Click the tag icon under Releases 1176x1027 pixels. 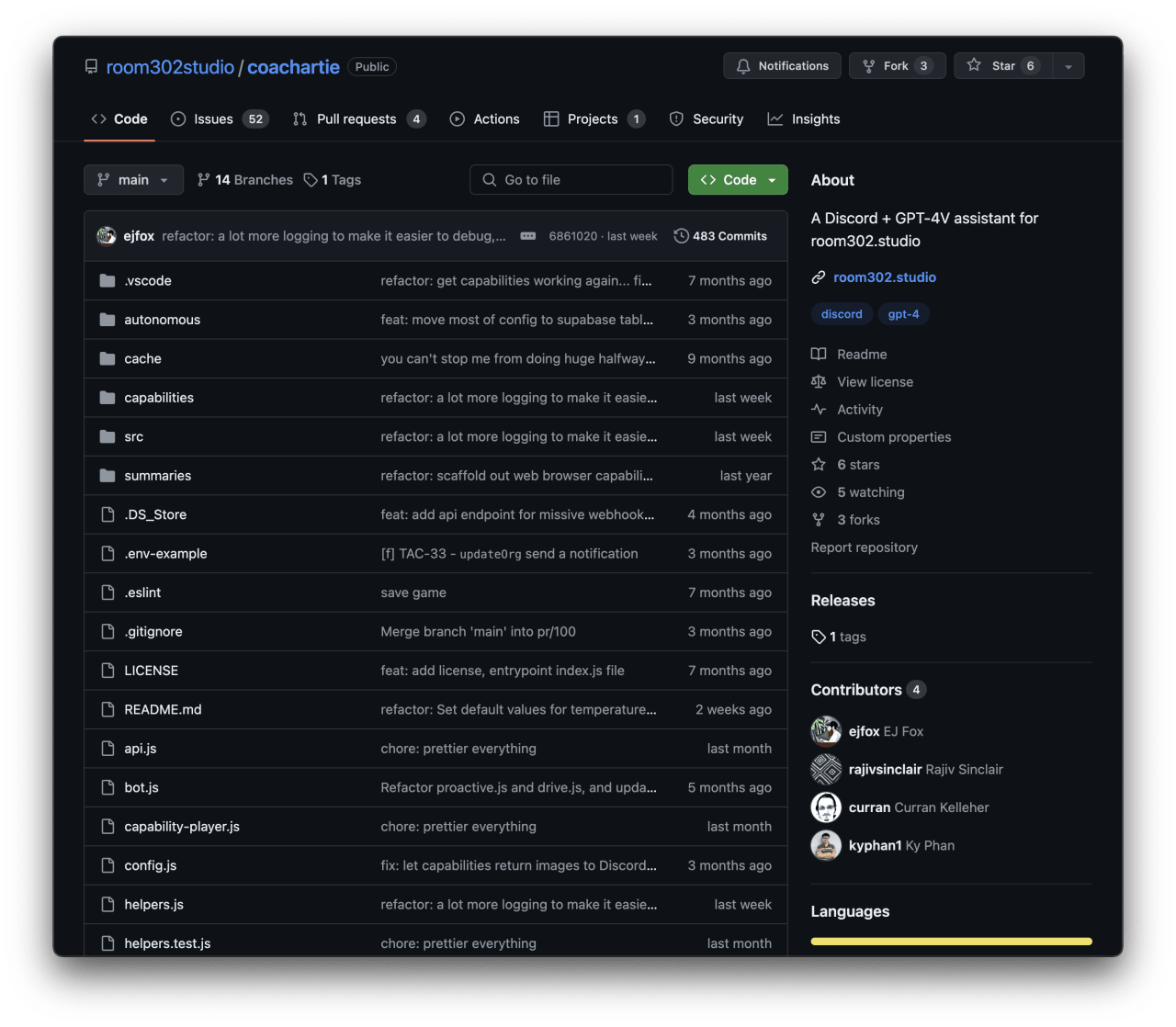tap(818, 636)
